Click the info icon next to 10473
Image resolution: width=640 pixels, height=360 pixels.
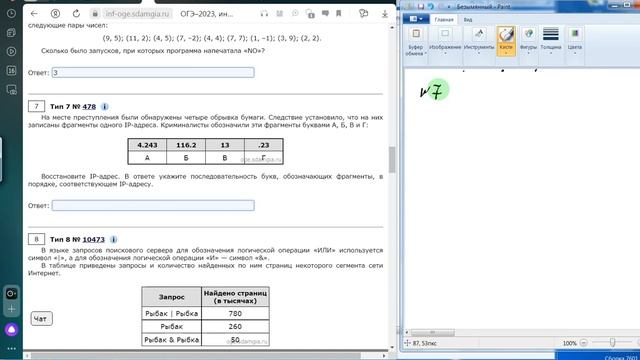(113, 240)
